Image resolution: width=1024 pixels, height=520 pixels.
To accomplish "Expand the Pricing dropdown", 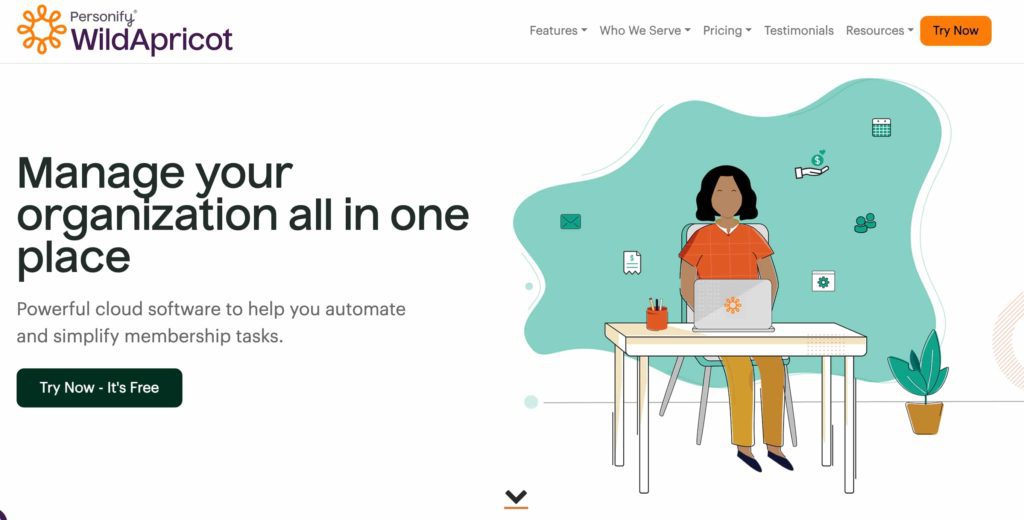I will [x=727, y=31].
